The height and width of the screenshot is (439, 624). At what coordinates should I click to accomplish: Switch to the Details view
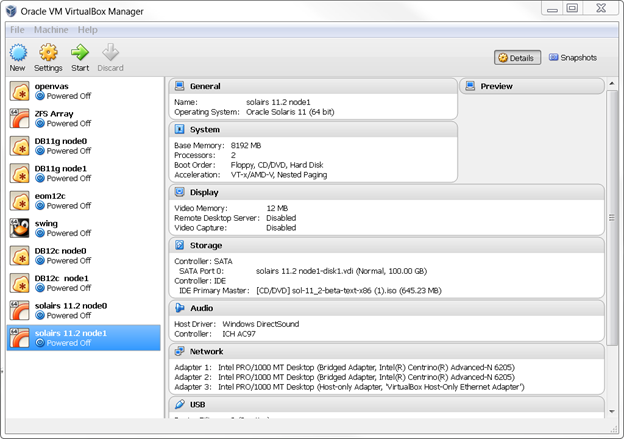[x=517, y=58]
